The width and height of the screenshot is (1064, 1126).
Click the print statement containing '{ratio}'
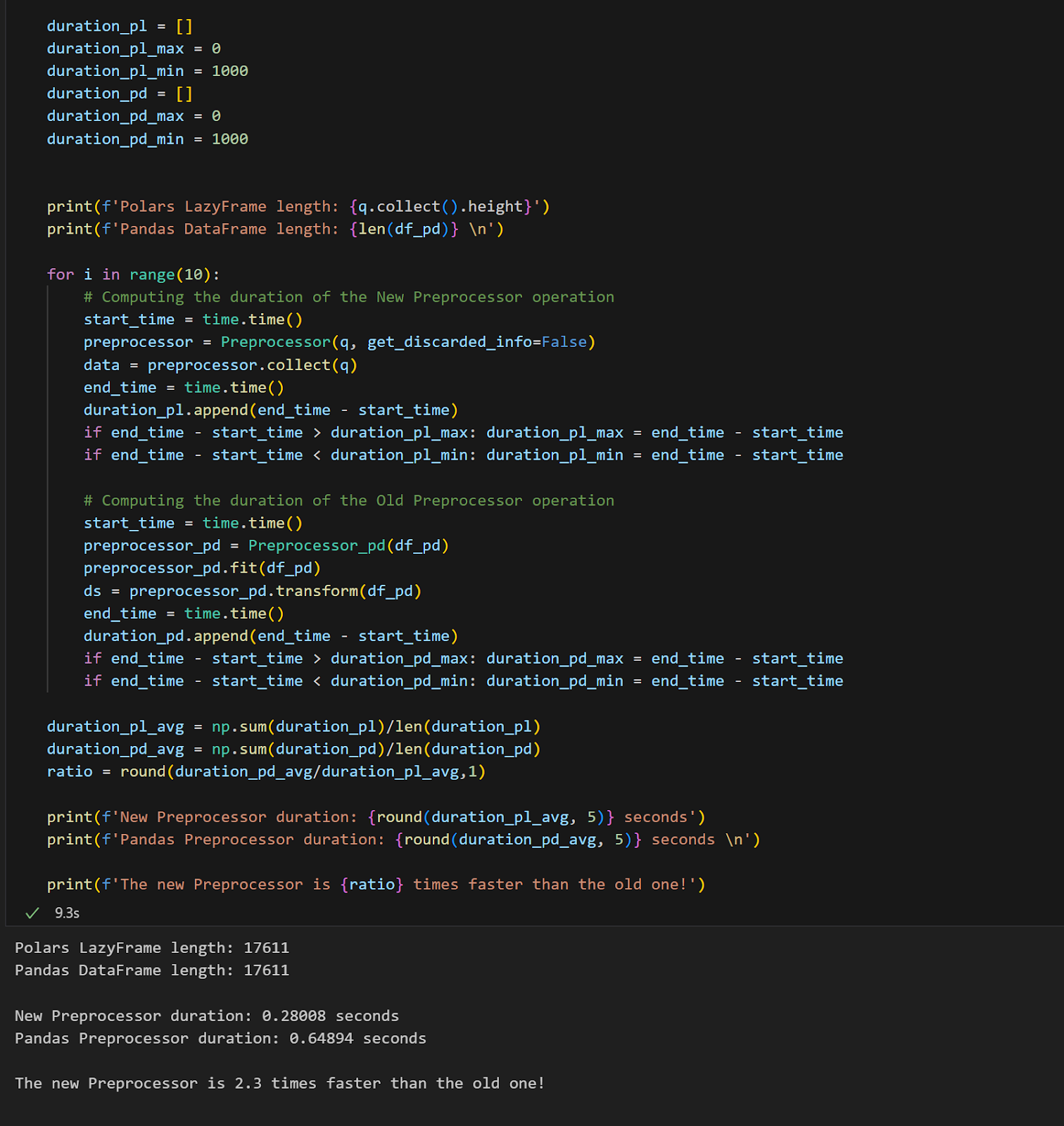tap(376, 884)
